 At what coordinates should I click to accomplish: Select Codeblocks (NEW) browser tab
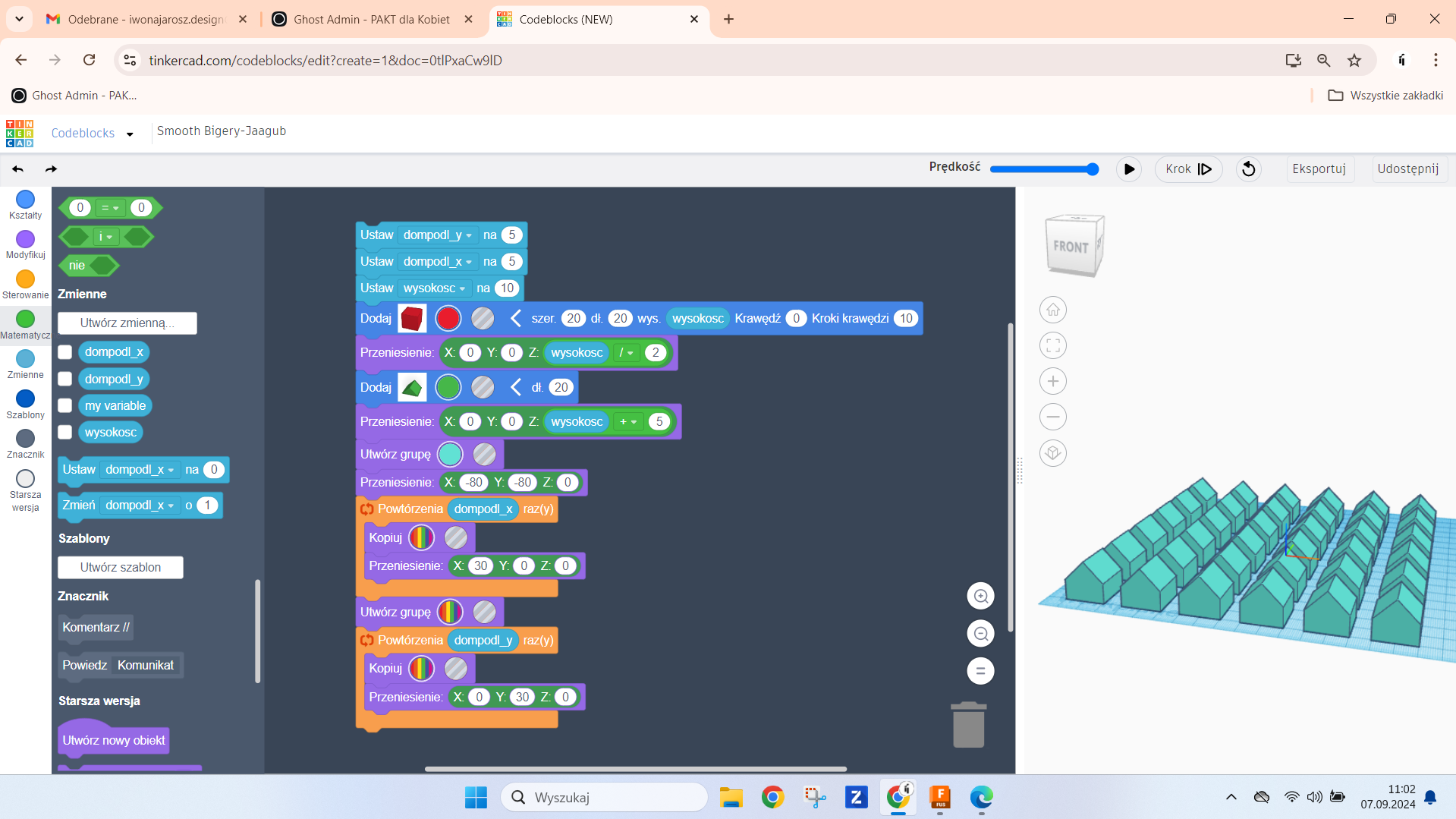click(x=599, y=19)
